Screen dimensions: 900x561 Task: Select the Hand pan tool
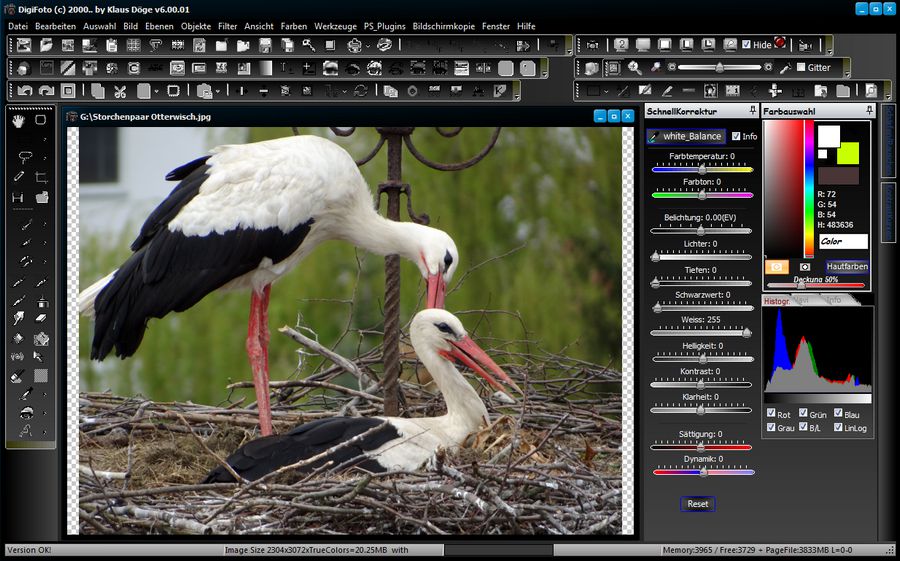click(18, 120)
